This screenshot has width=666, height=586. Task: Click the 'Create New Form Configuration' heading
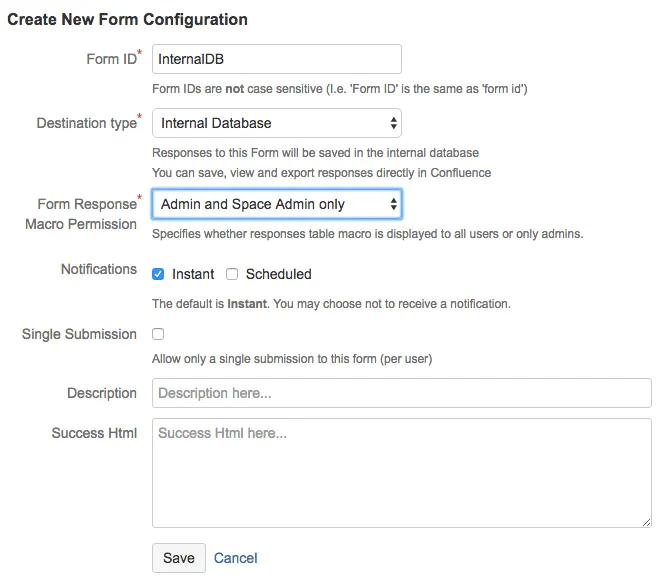127,20
